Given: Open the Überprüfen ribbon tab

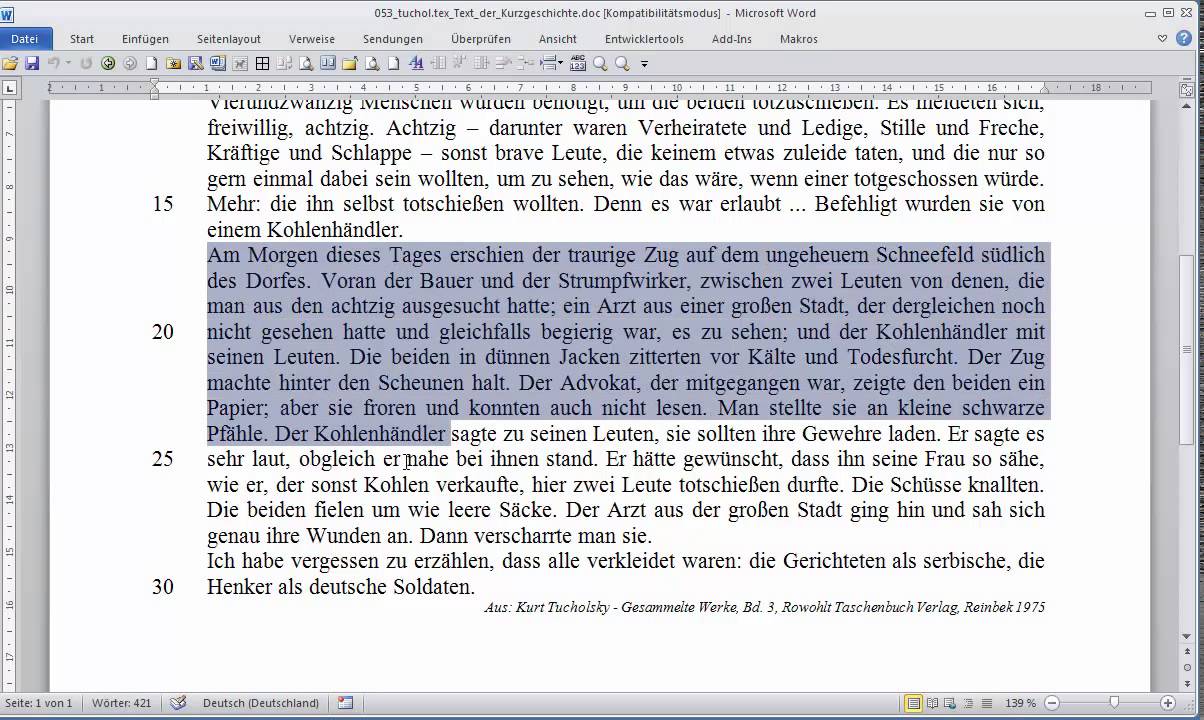Looking at the screenshot, I should (x=480, y=39).
